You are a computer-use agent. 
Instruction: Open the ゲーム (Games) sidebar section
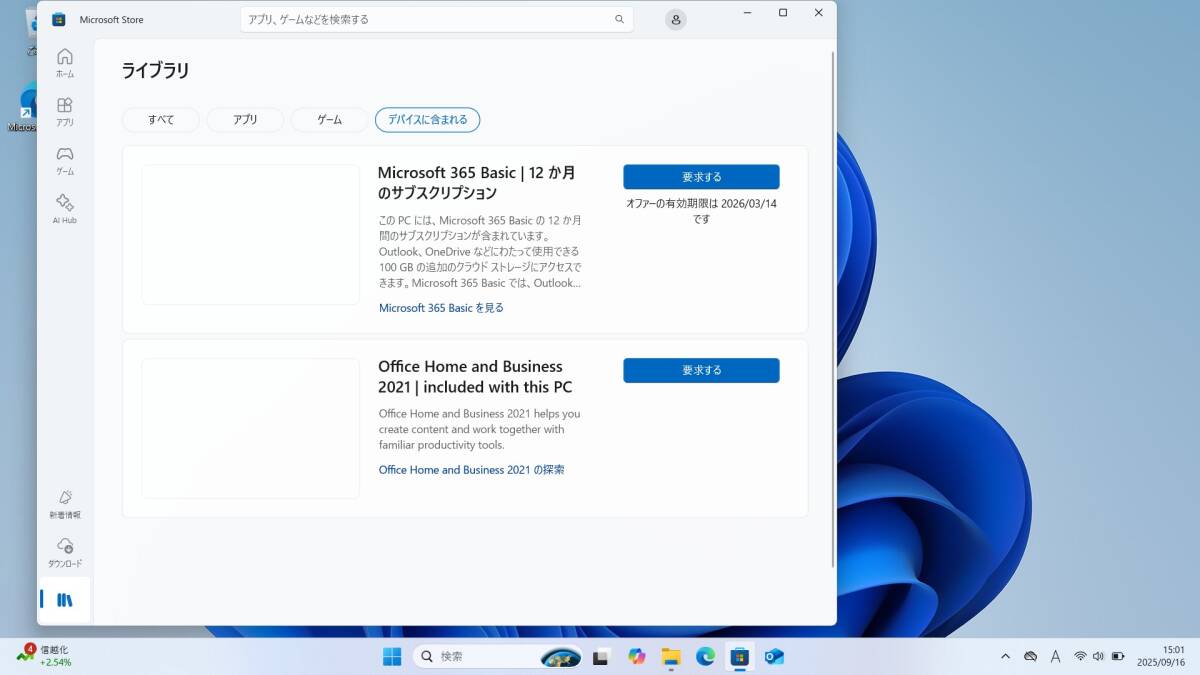[x=64, y=160]
